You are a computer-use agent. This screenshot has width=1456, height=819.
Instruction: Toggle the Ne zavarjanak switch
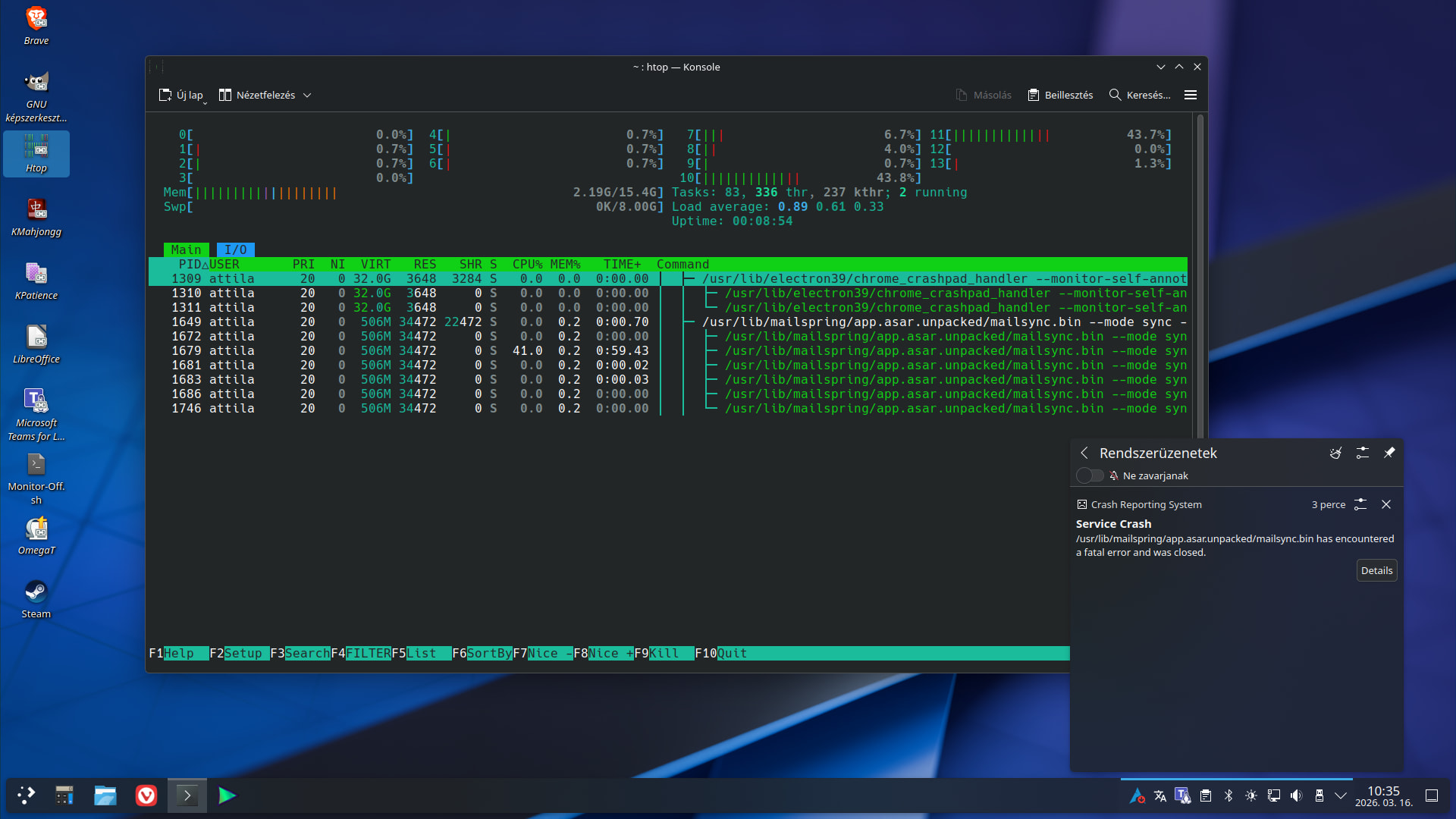(x=1090, y=475)
